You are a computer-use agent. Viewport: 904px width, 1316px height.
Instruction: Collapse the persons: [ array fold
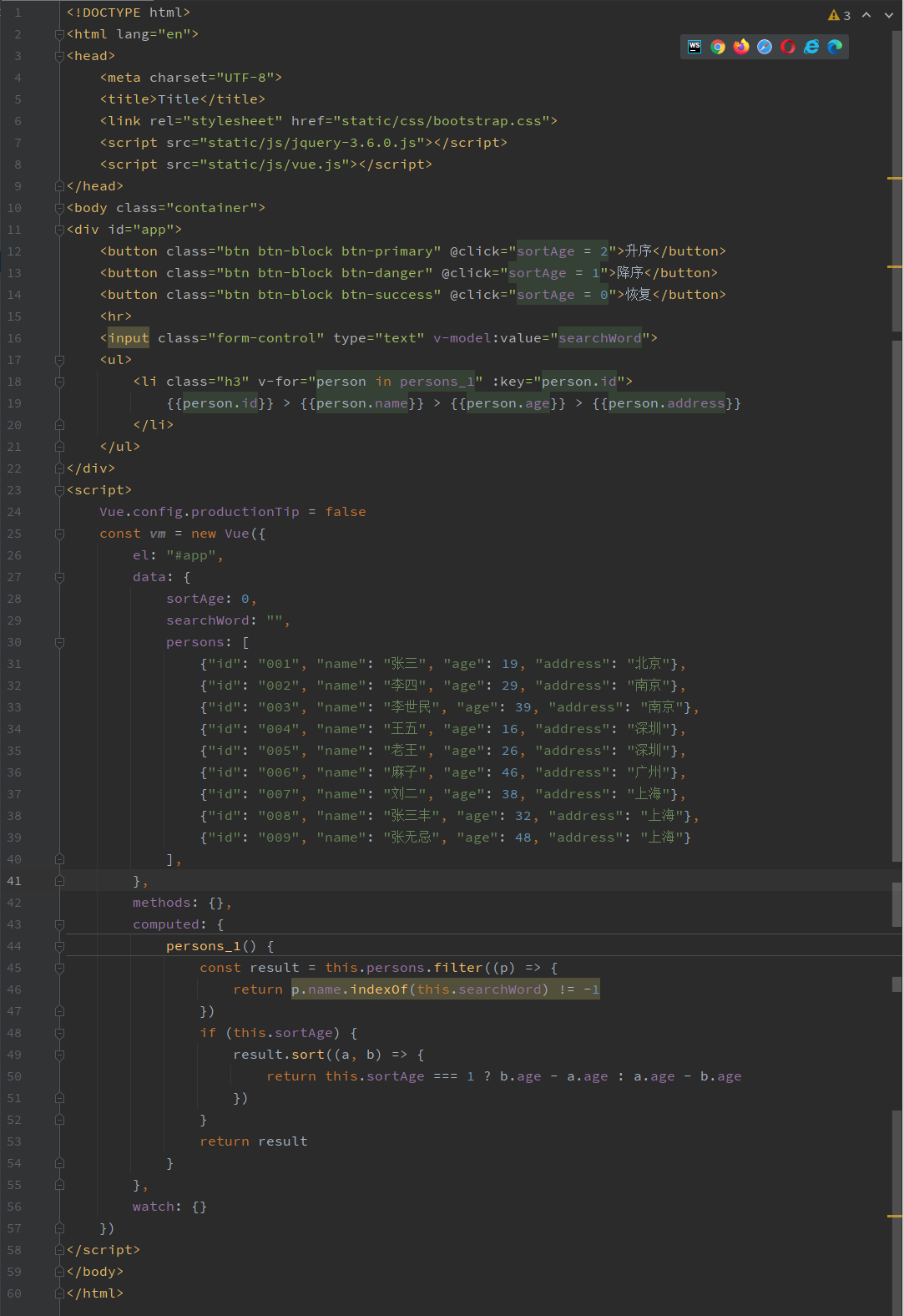[x=59, y=642]
